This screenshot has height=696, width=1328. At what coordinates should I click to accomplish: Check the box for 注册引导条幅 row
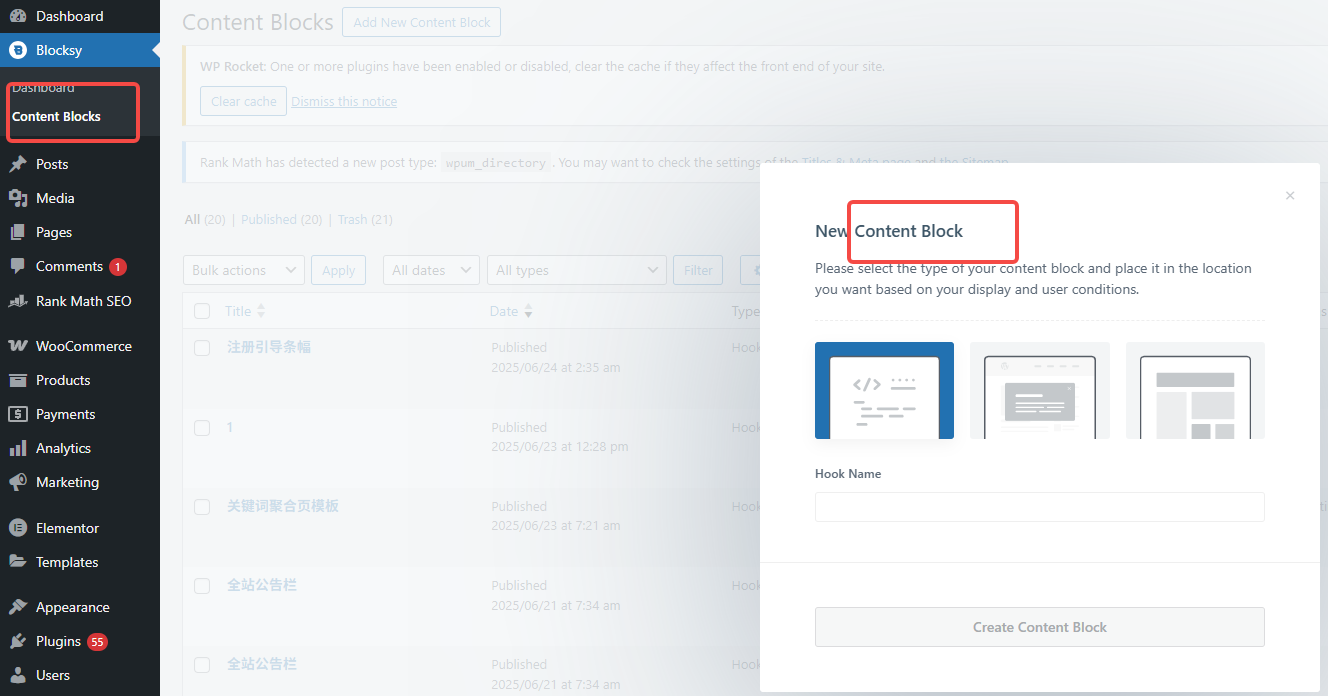click(202, 348)
